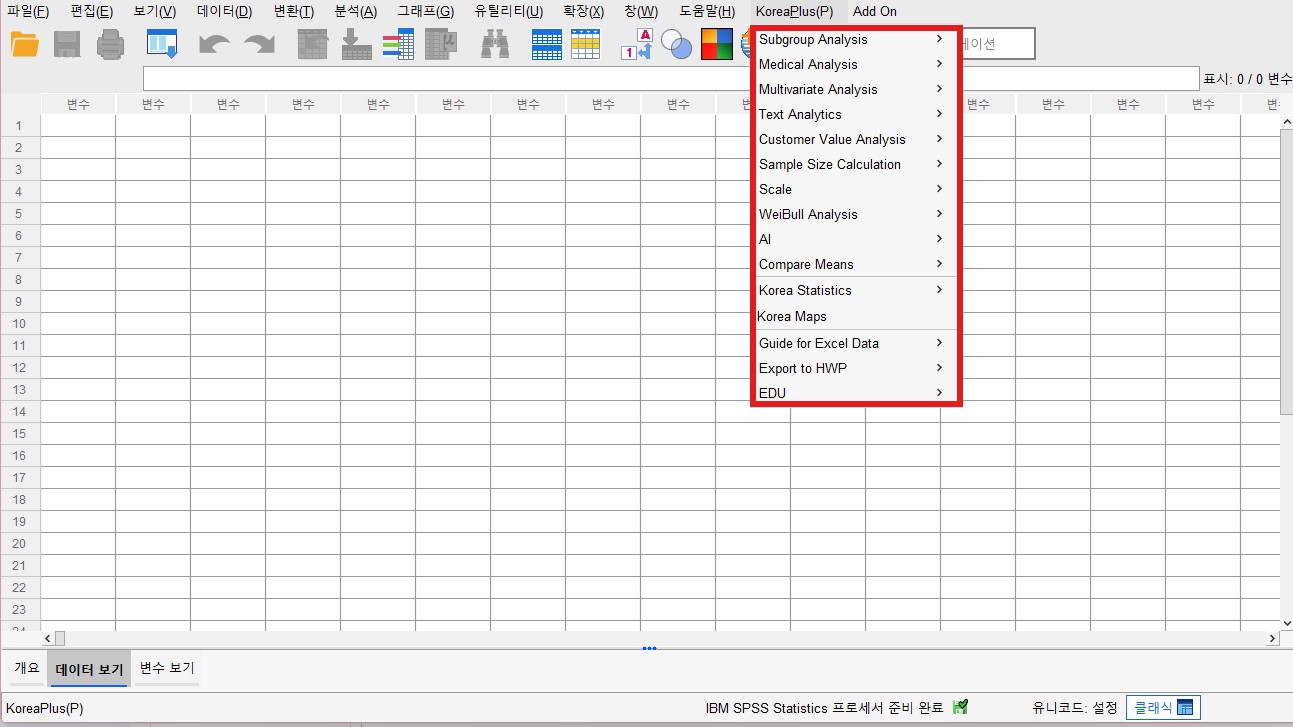The height and width of the screenshot is (727, 1293).
Task: Click the binoculars find icon
Action: coord(495,44)
